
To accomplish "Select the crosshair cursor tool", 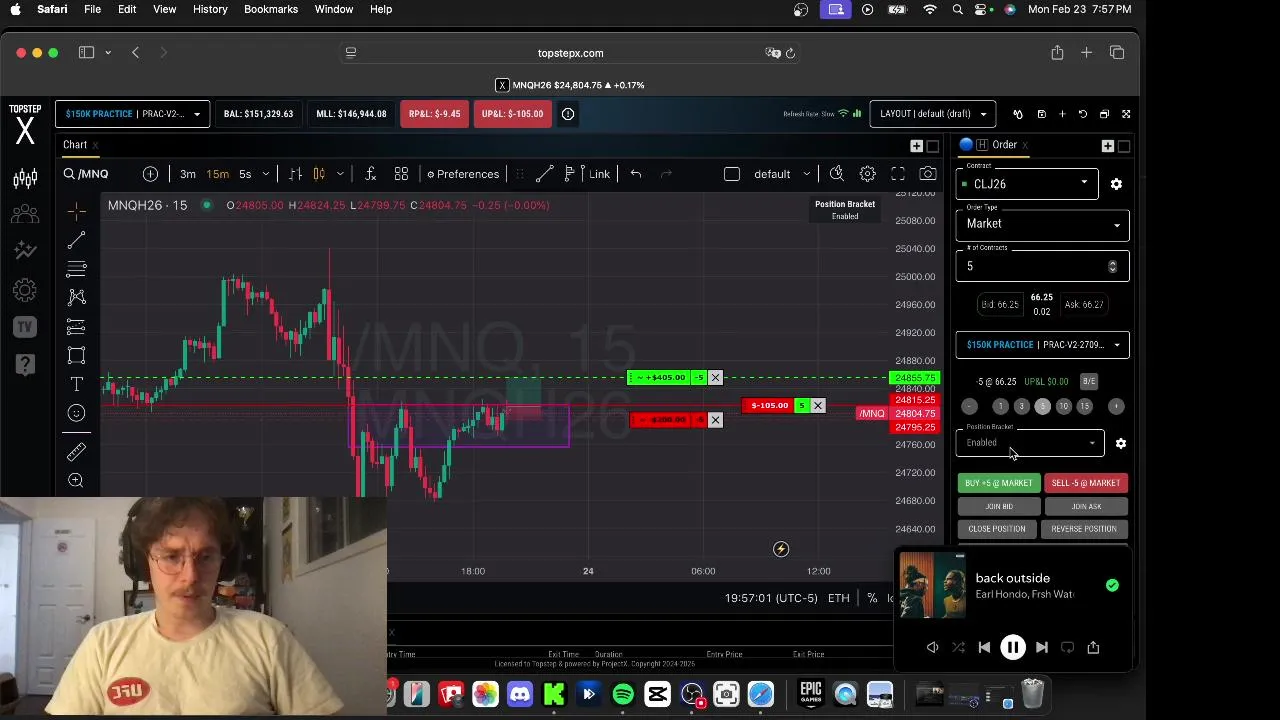I will [x=76, y=211].
